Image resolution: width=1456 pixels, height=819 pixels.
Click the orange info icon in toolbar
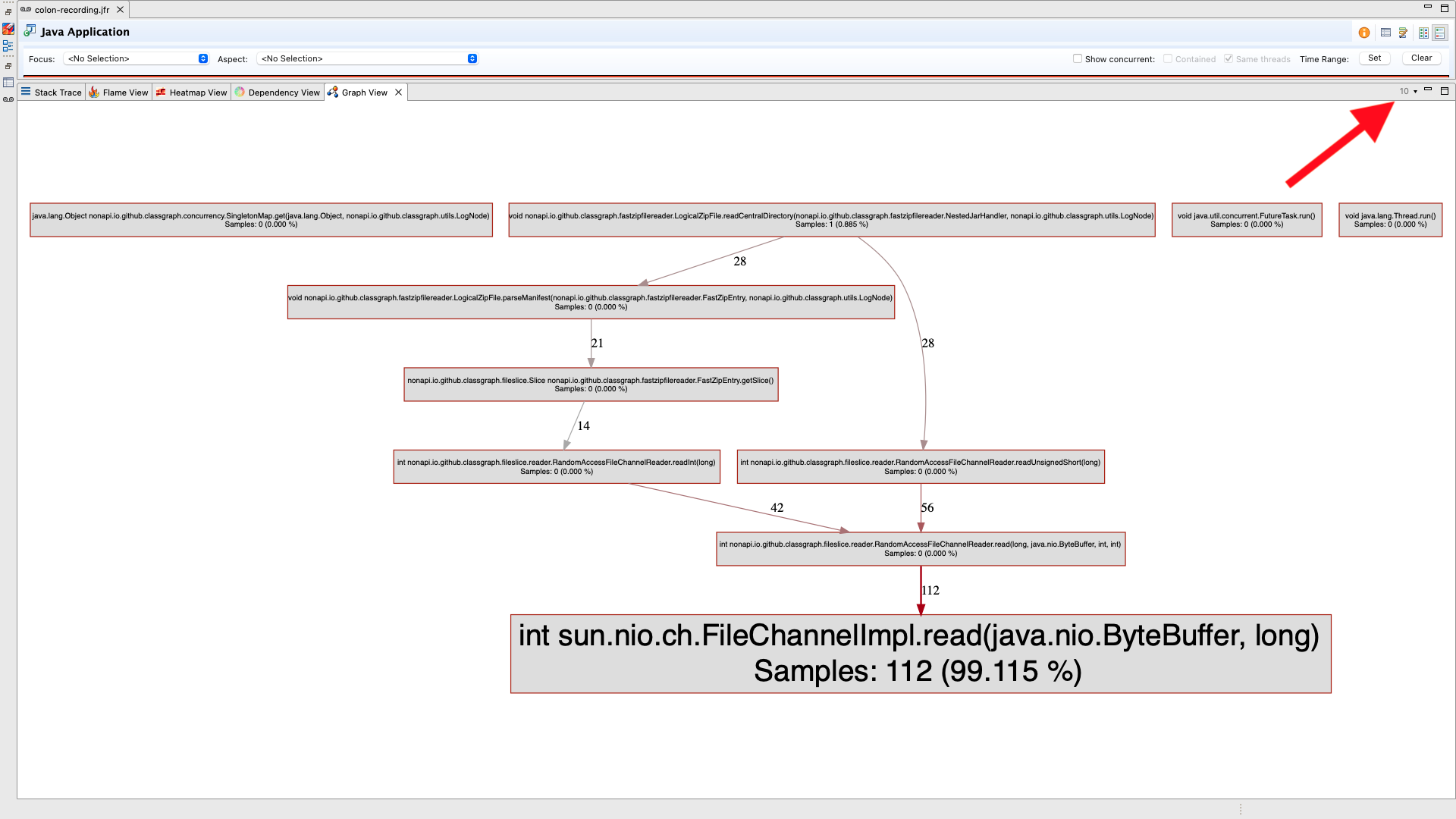[1363, 33]
